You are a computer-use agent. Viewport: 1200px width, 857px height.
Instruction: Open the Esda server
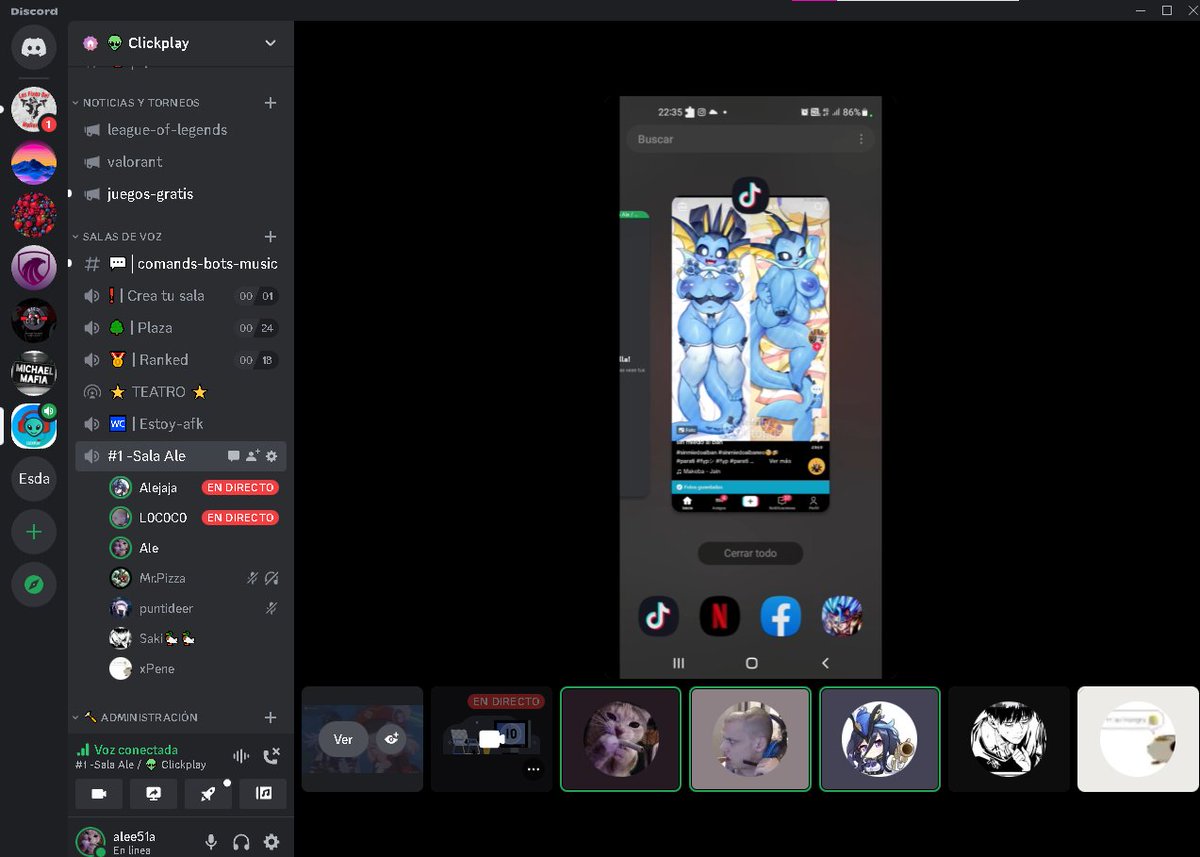34,478
